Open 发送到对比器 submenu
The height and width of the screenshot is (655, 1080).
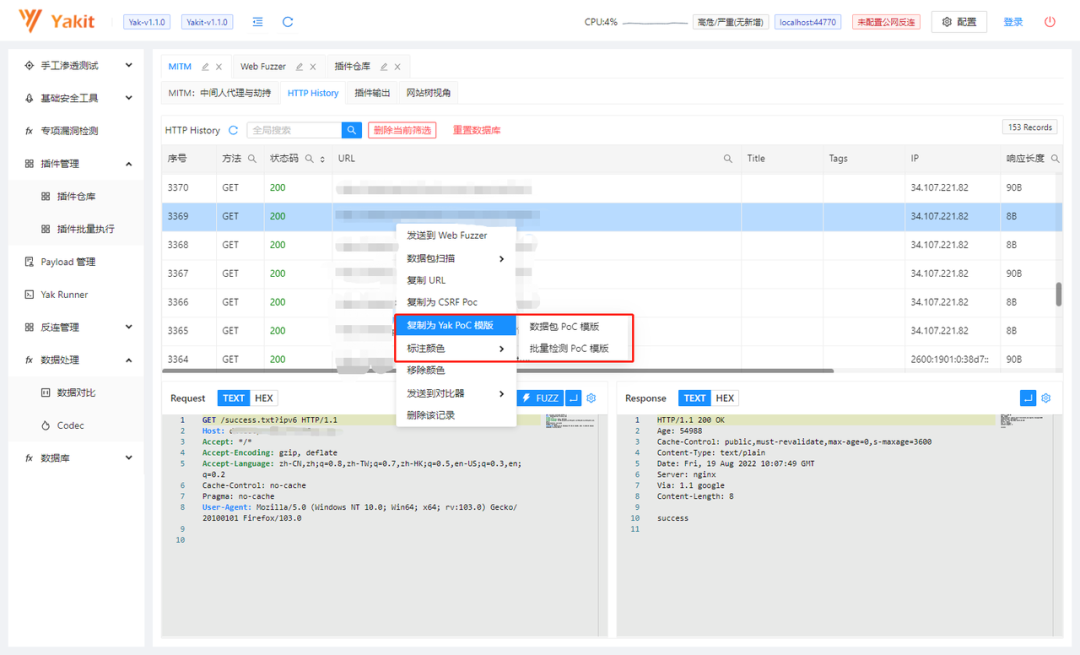click(x=456, y=393)
